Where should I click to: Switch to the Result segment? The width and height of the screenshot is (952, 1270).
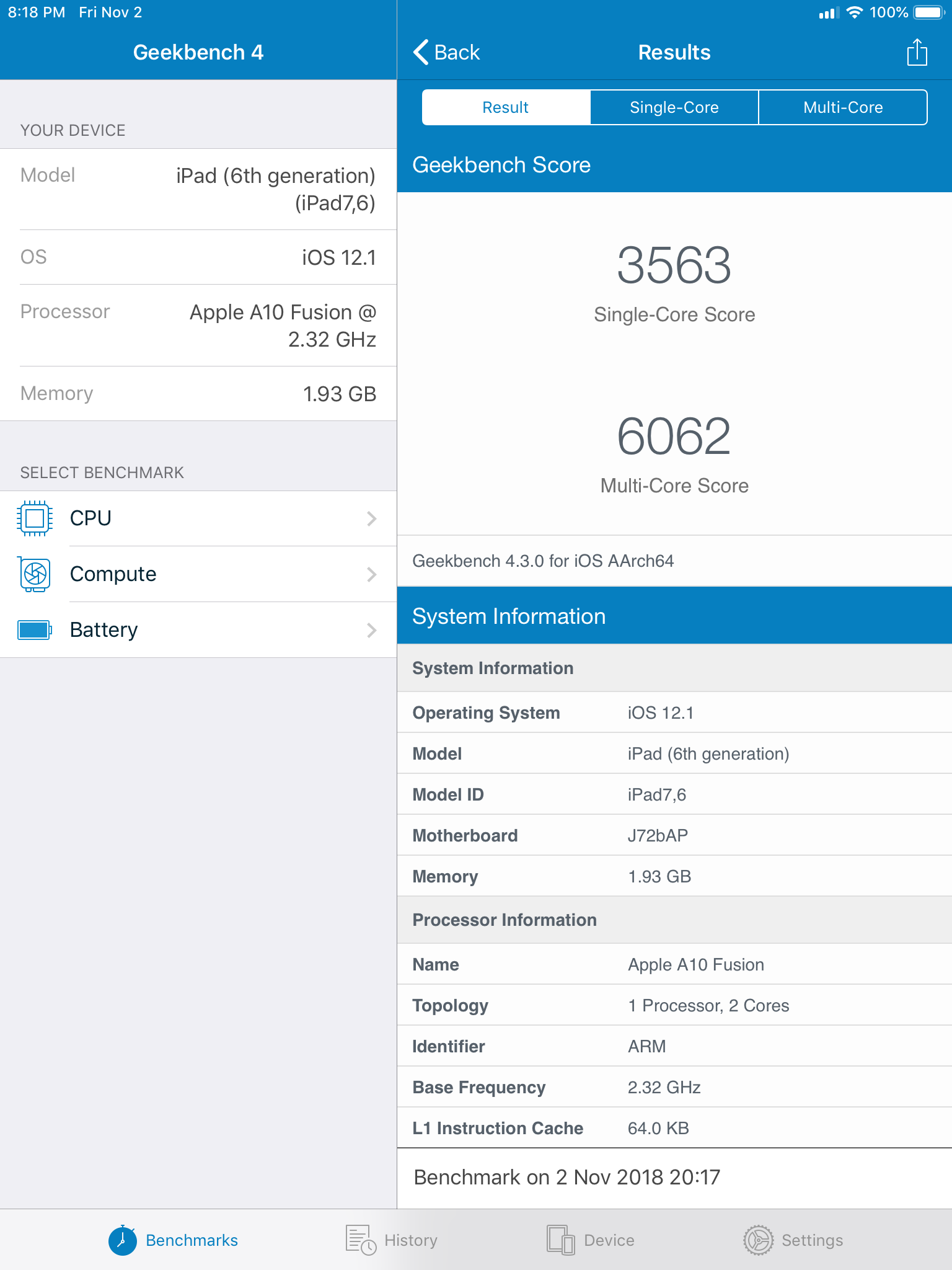(x=506, y=107)
